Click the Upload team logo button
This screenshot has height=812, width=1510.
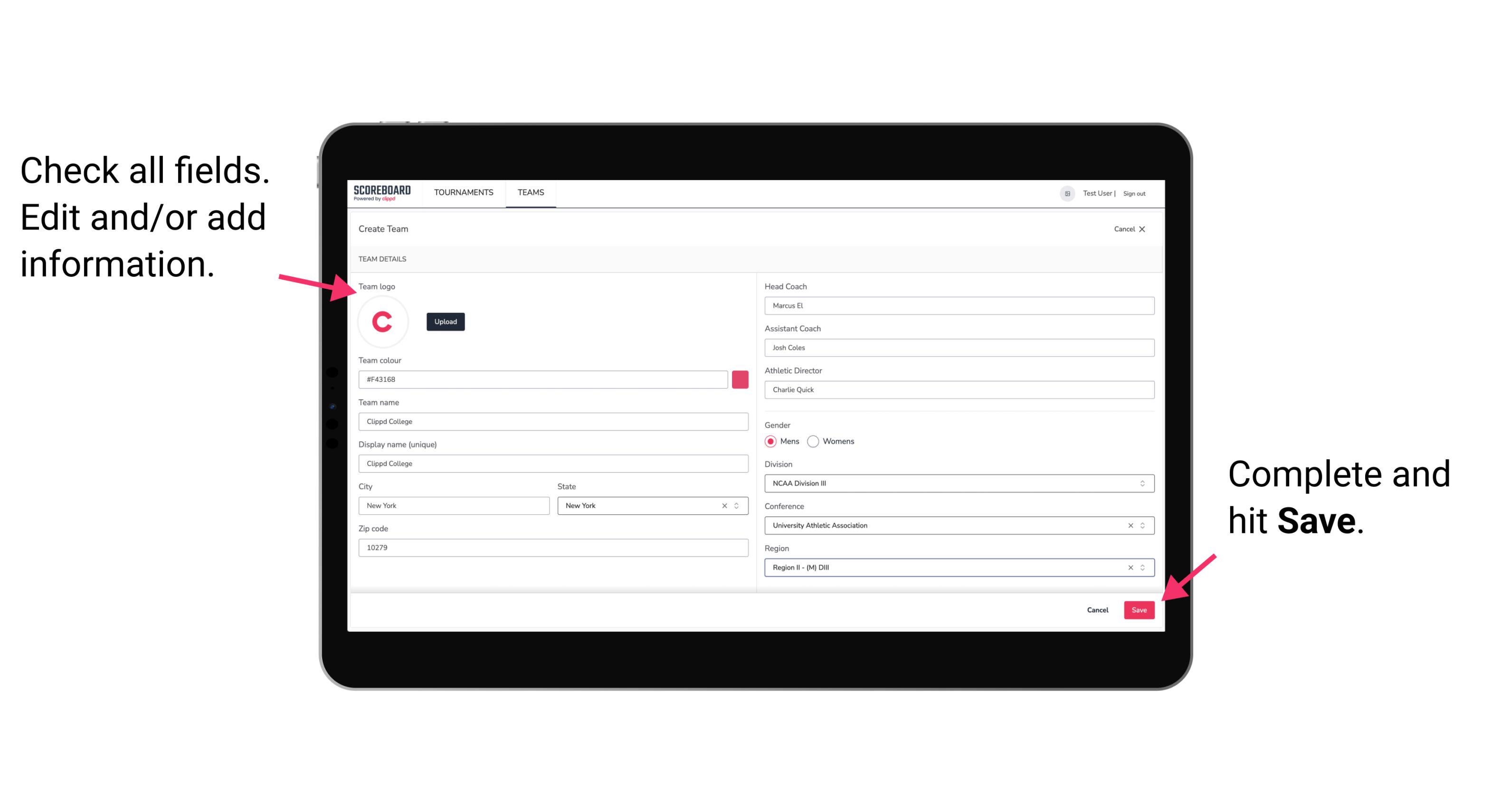[445, 321]
